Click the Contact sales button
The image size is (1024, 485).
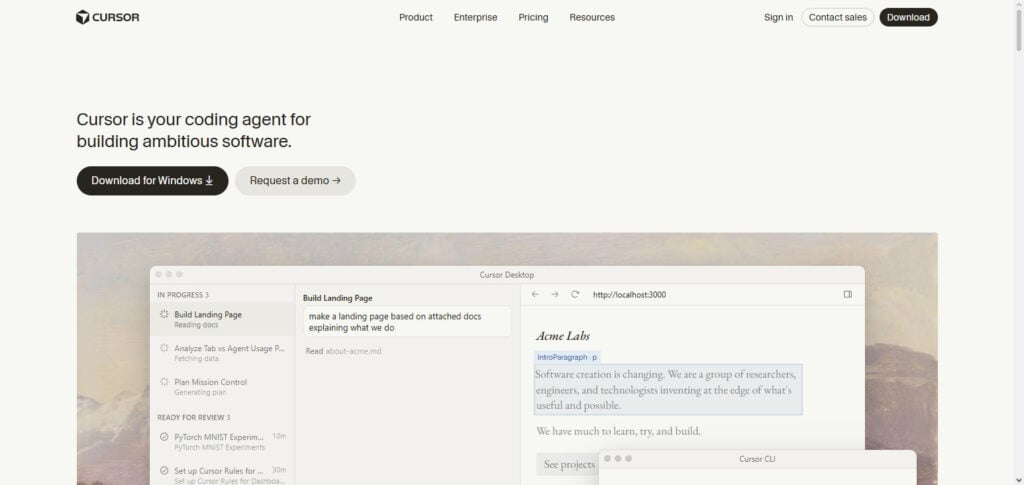838,18
